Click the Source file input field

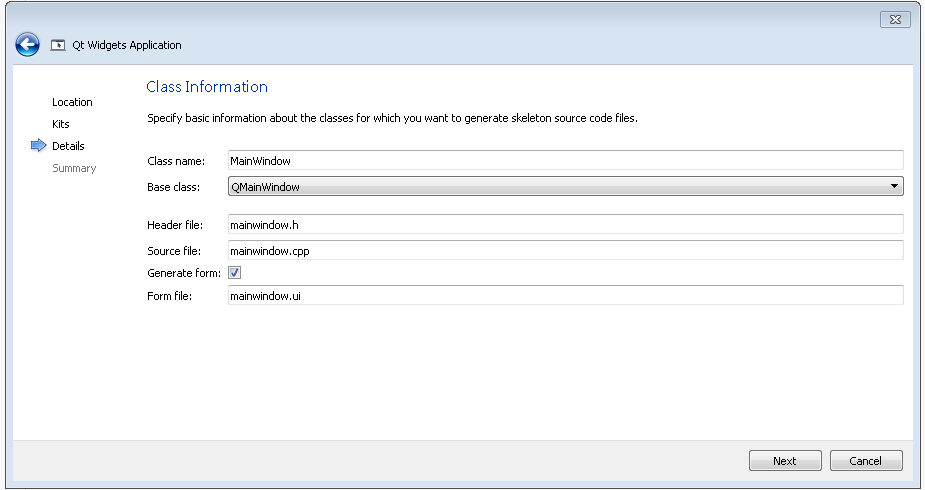tap(565, 251)
